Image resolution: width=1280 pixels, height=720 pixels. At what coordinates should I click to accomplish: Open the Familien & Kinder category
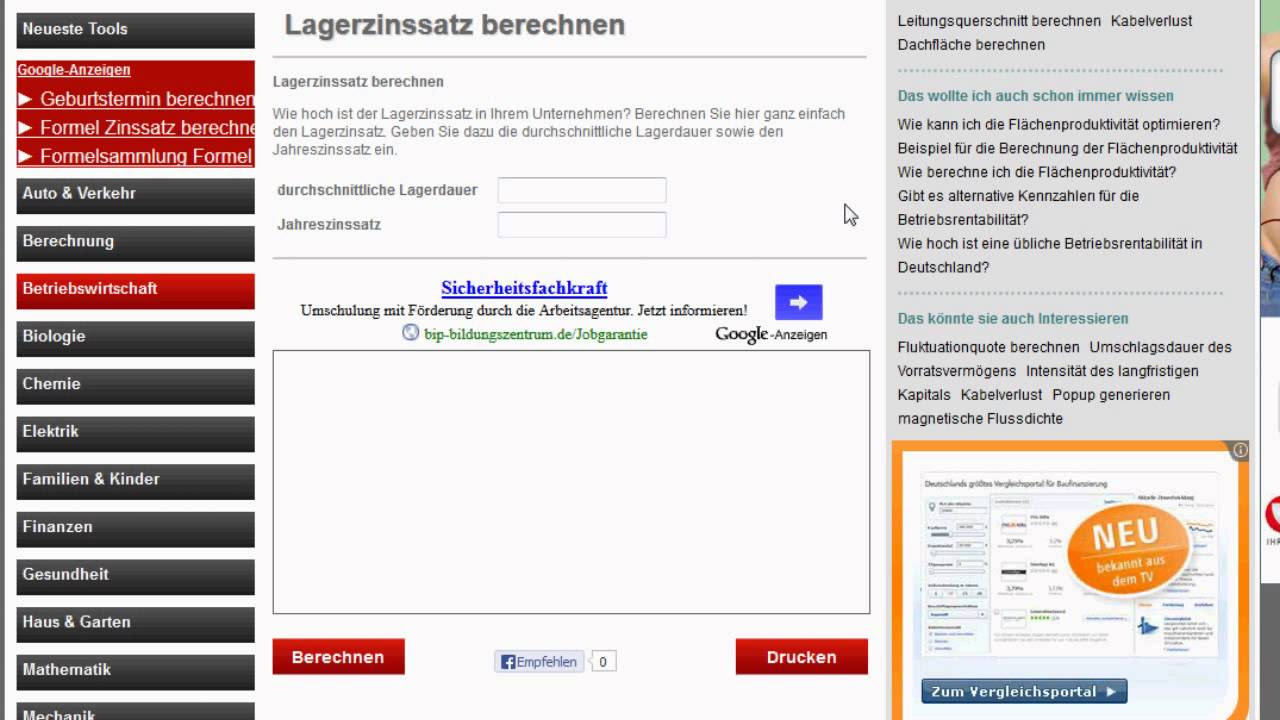point(136,480)
